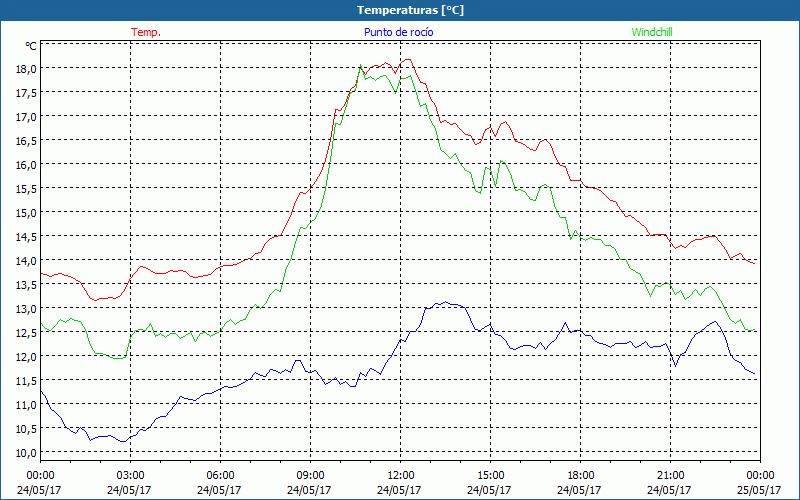Click the 10,0 y-axis value
The width and height of the screenshot is (800, 500).
(27, 452)
